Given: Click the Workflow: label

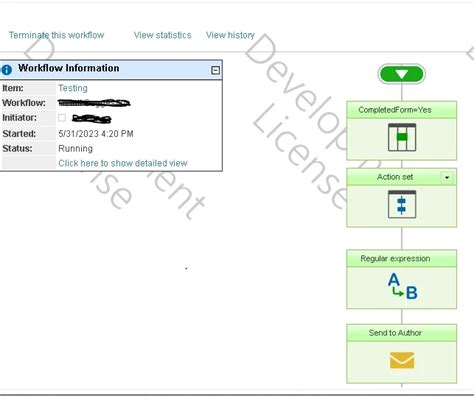Looking at the screenshot, I should coord(24,103).
